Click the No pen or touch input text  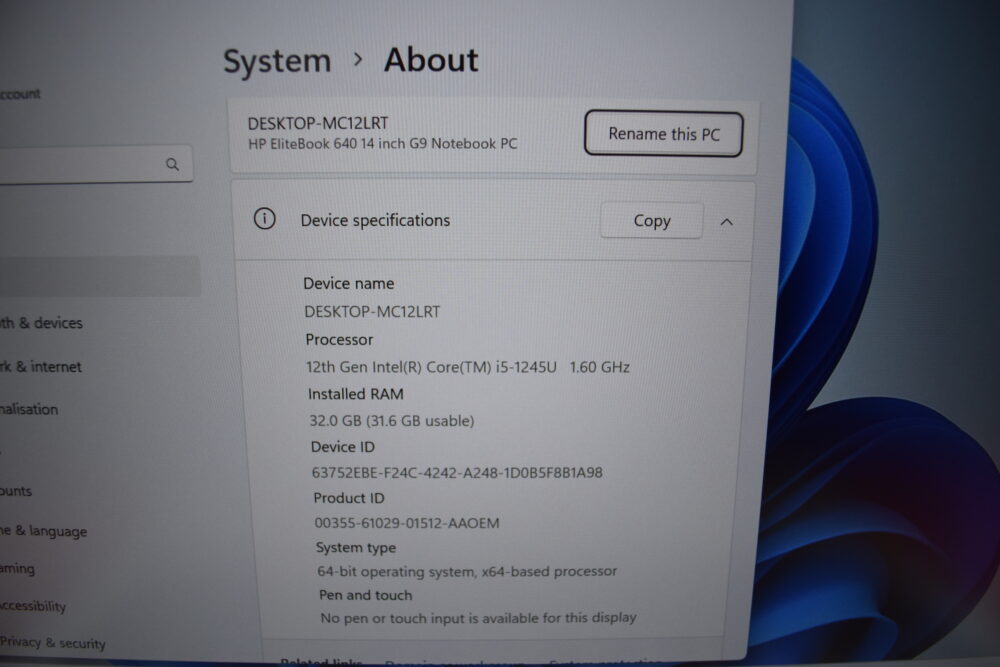click(x=478, y=618)
